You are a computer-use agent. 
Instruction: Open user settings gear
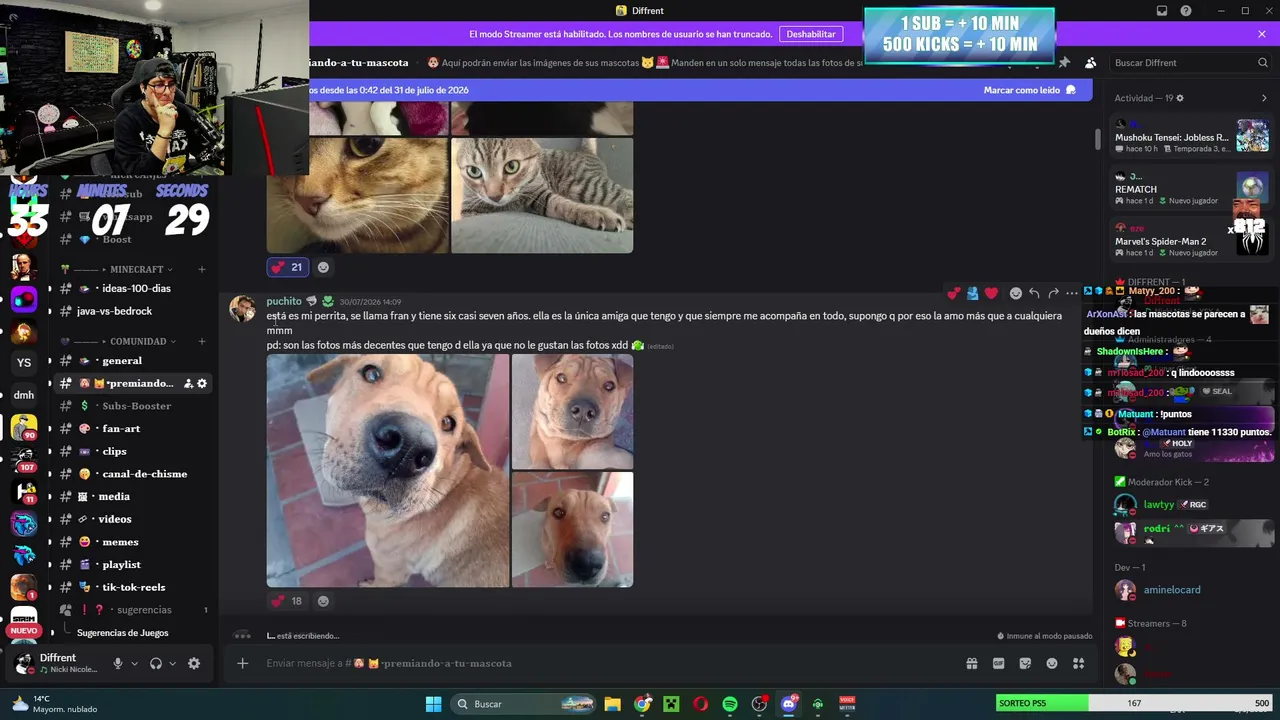(194, 663)
